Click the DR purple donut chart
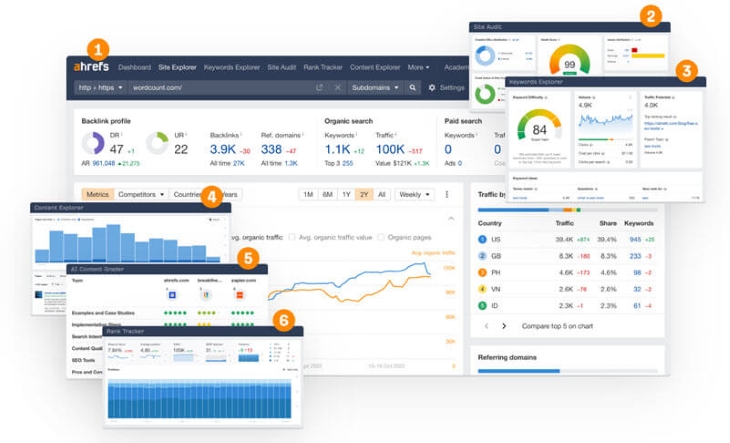This screenshot has width=730, height=443. tap(93, 143)
